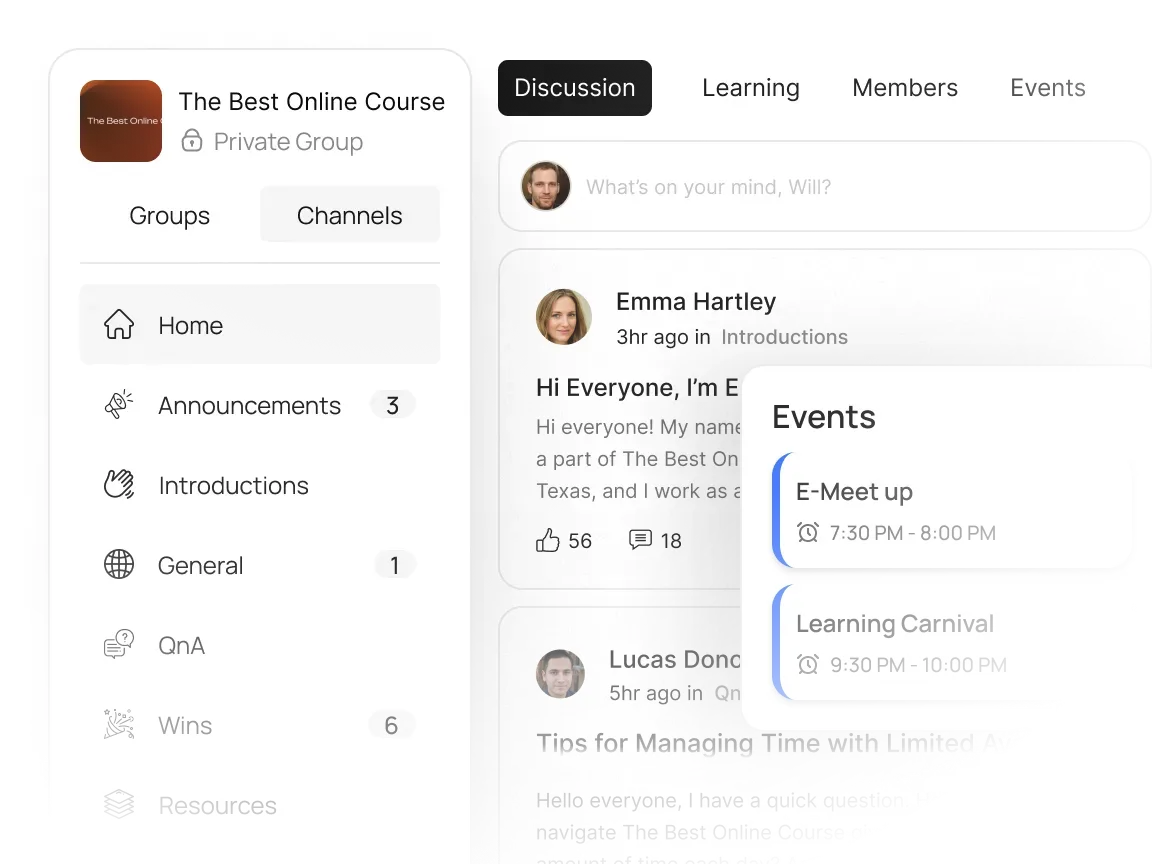This screenshot has width=1152, height=864.
Task: Open Lucas's name link
Action: 674,659
